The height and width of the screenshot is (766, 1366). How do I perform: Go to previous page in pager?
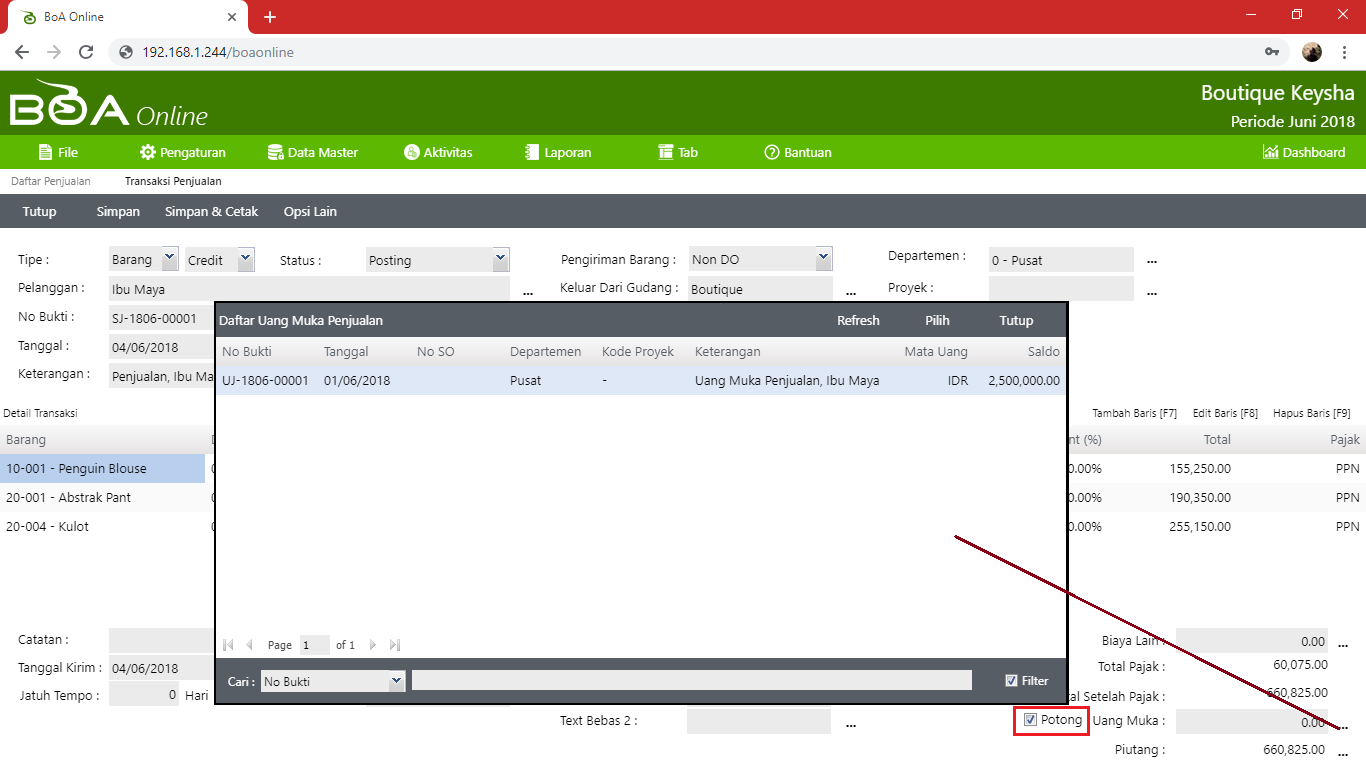pos(249,645)
